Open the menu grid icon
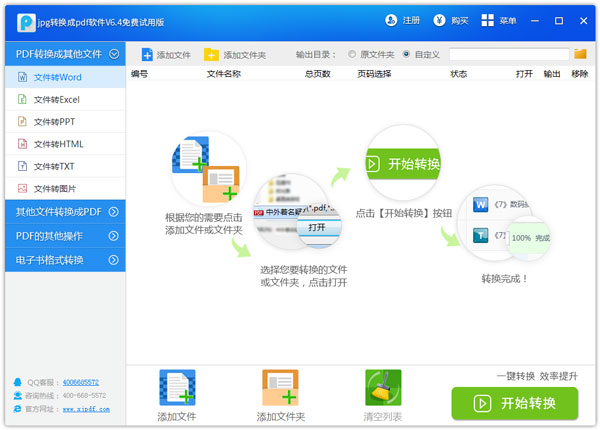600x430 pixels. click(487, 20)
